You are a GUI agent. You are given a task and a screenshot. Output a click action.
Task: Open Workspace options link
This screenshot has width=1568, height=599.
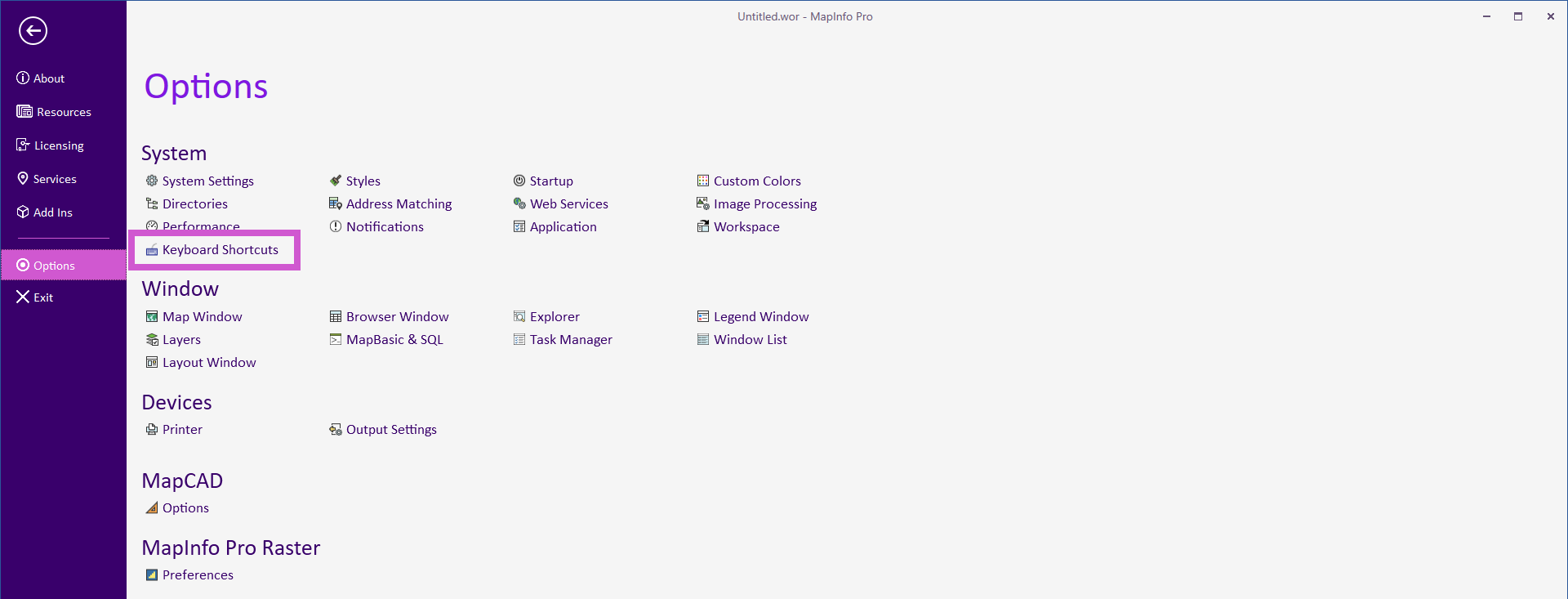[x=746, y=226]
